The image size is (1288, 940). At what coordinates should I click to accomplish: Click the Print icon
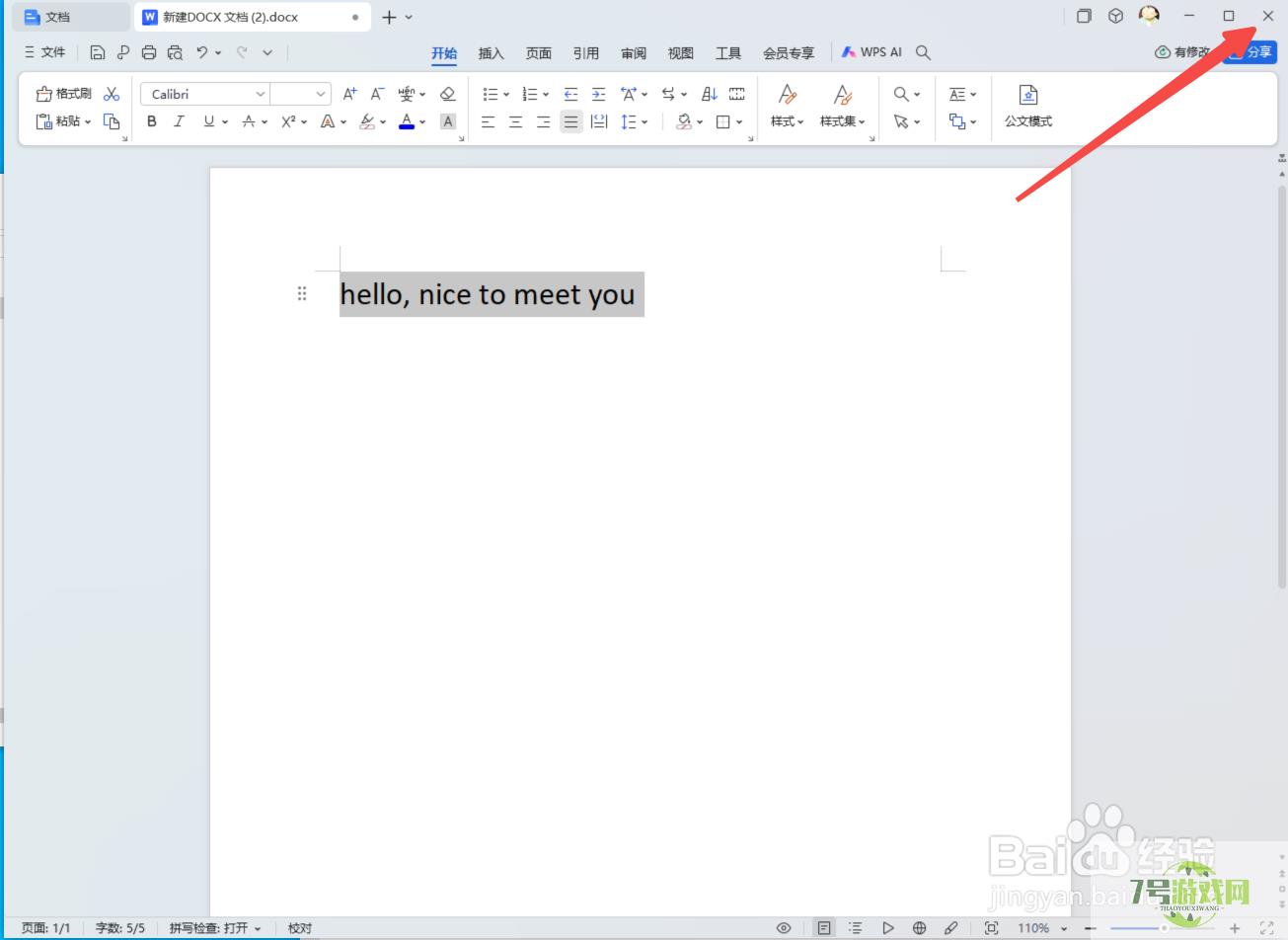point(149,52)
